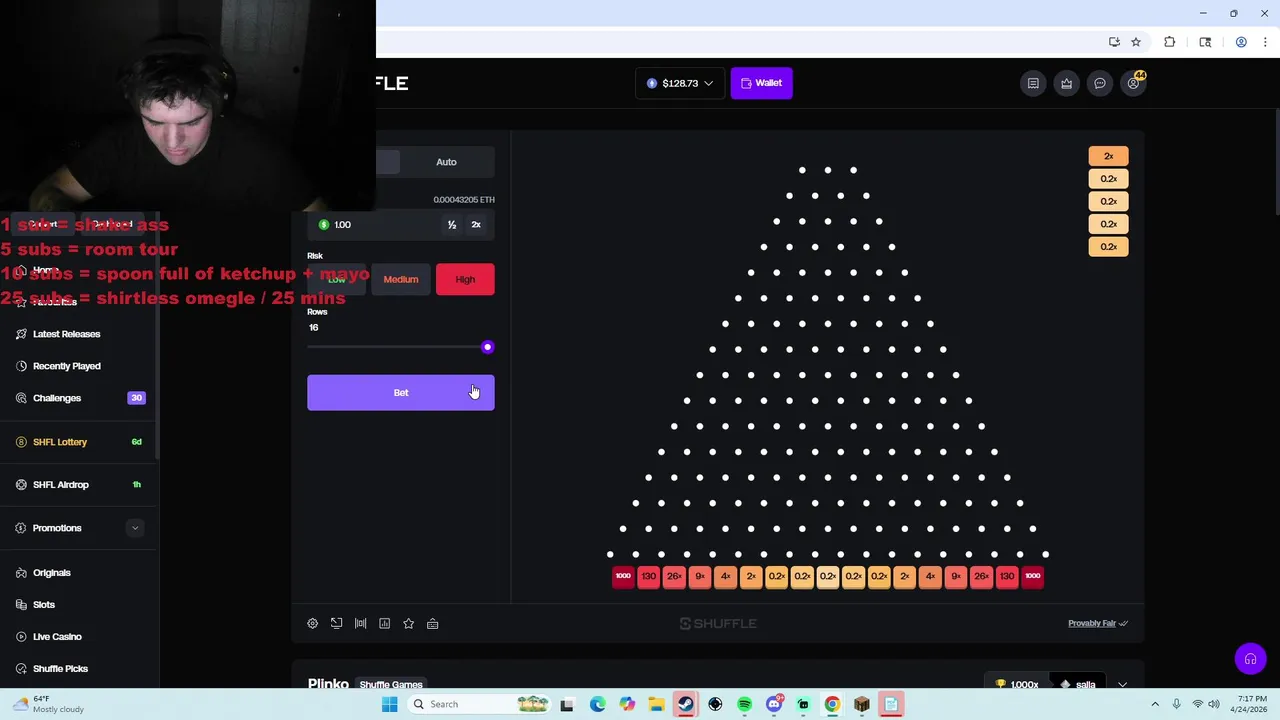This screenshot has width=1280, height=720.
Task: Open Discord from the taskbar
Action: coord(773,704)
